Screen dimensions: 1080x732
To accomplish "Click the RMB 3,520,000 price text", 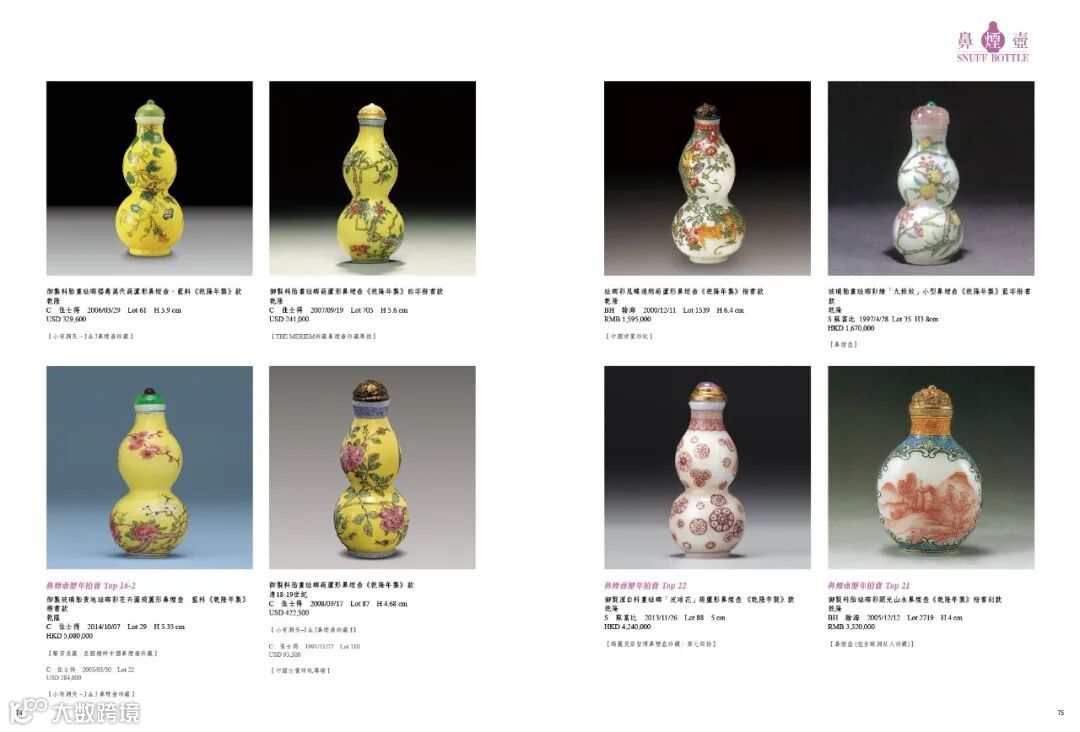I will 851,627.
